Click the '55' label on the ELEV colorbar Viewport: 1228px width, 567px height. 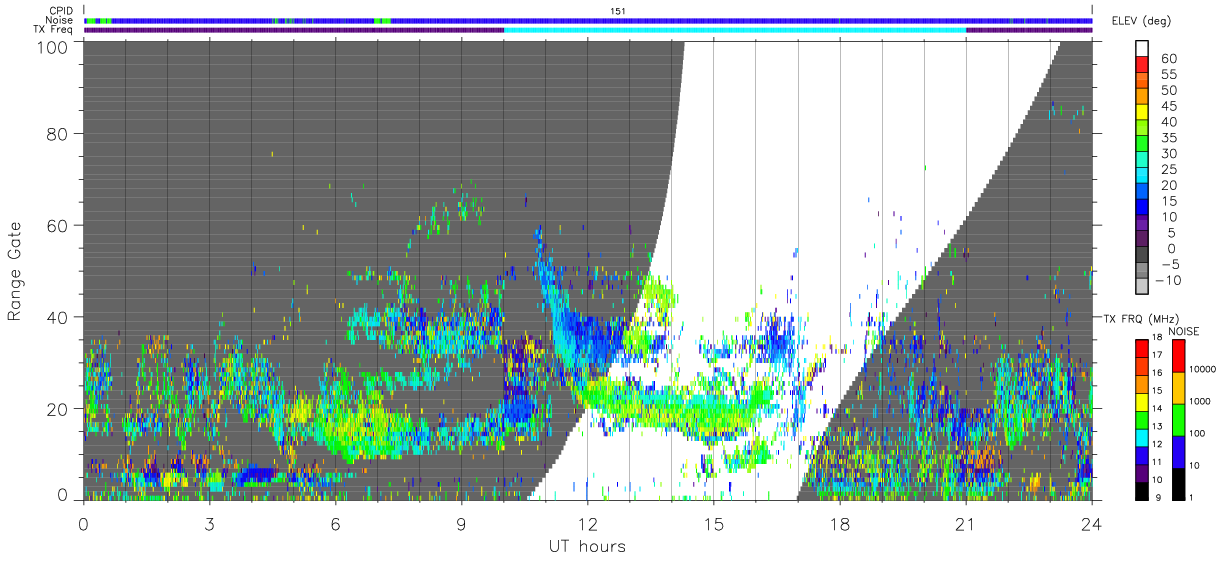pos(1169,74)
